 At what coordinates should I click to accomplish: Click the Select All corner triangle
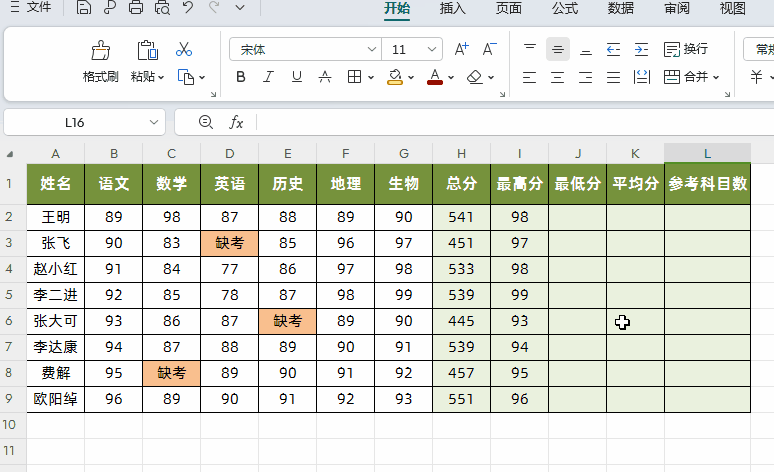pos(10,154)
